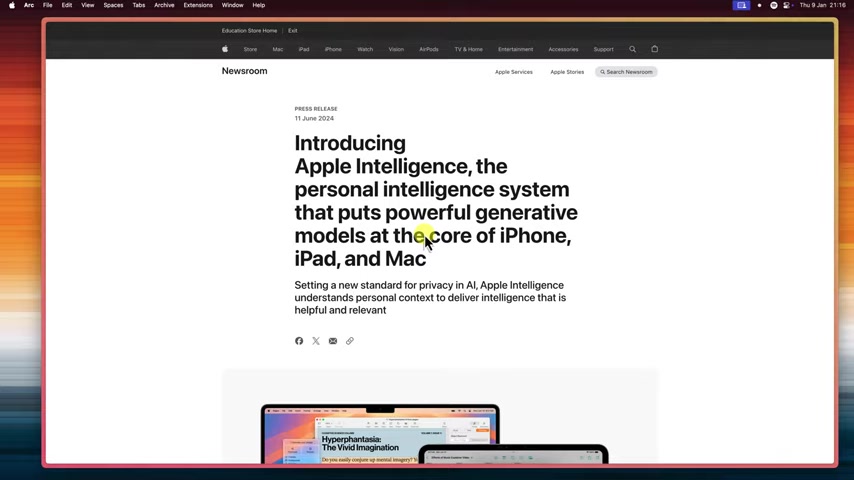Screen dimensions: 854x480
Task: Copy the article link using the chain icon
Action: [x=350, y=341]
